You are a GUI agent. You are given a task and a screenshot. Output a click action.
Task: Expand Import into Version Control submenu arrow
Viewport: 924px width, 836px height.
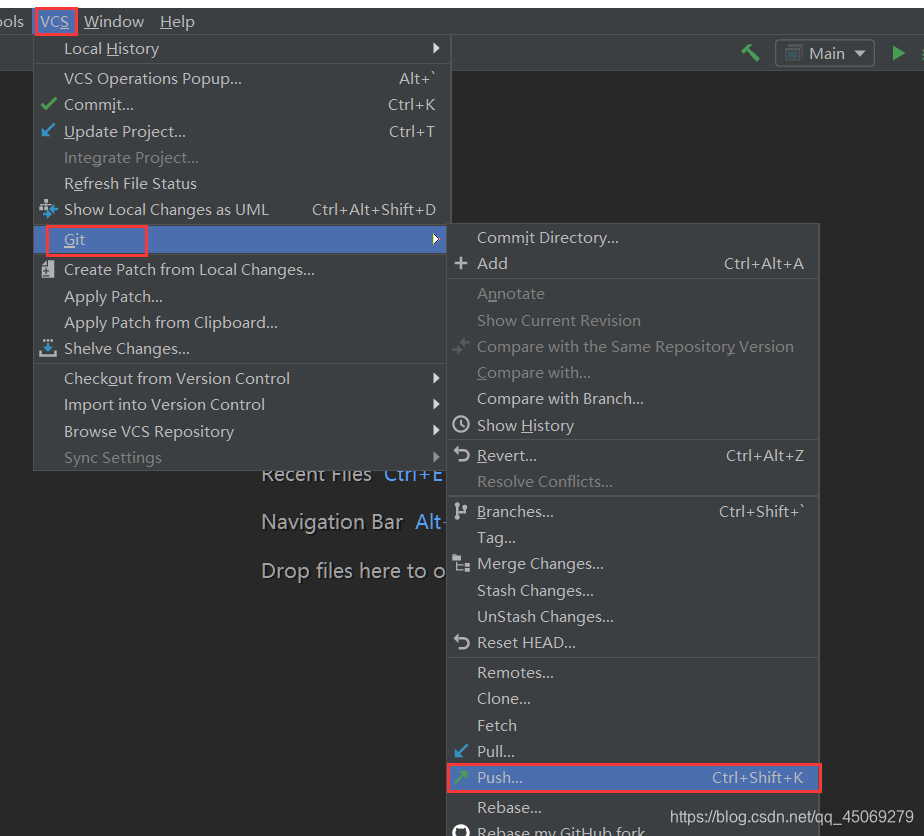[436, 404]
